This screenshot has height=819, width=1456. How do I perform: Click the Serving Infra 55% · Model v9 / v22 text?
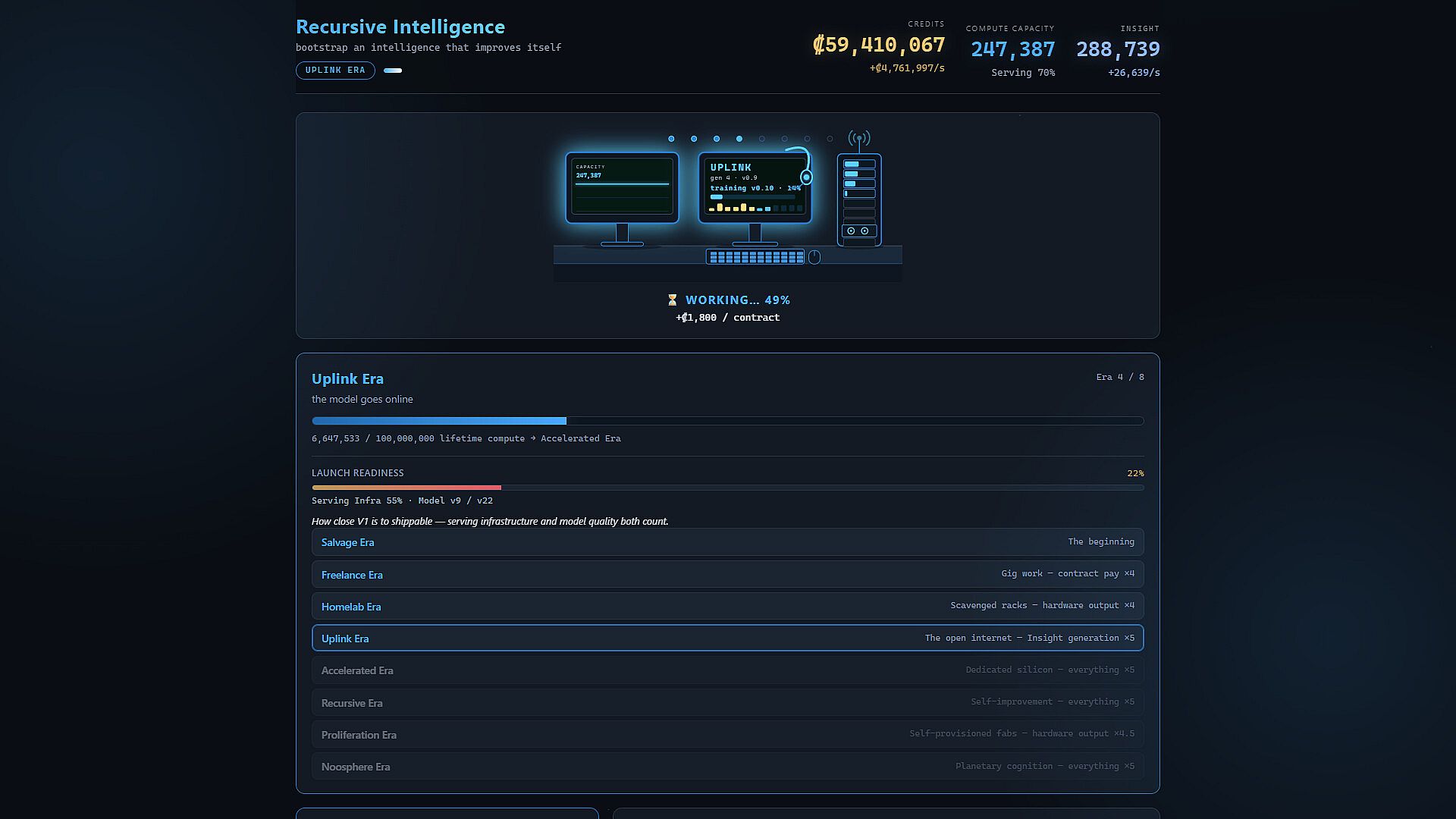[402, 500]
